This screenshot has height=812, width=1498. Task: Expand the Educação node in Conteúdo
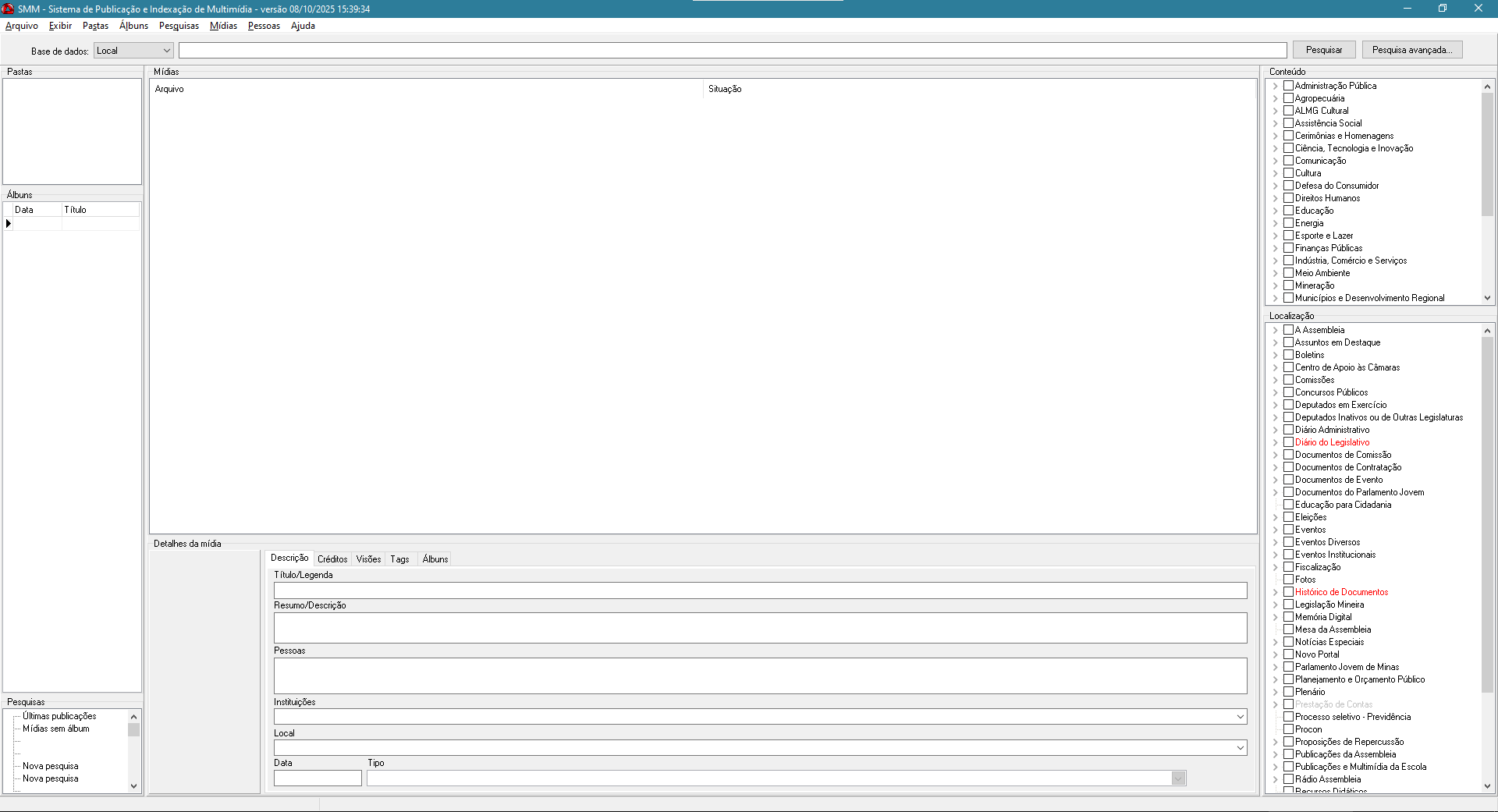coord(1276,211)
